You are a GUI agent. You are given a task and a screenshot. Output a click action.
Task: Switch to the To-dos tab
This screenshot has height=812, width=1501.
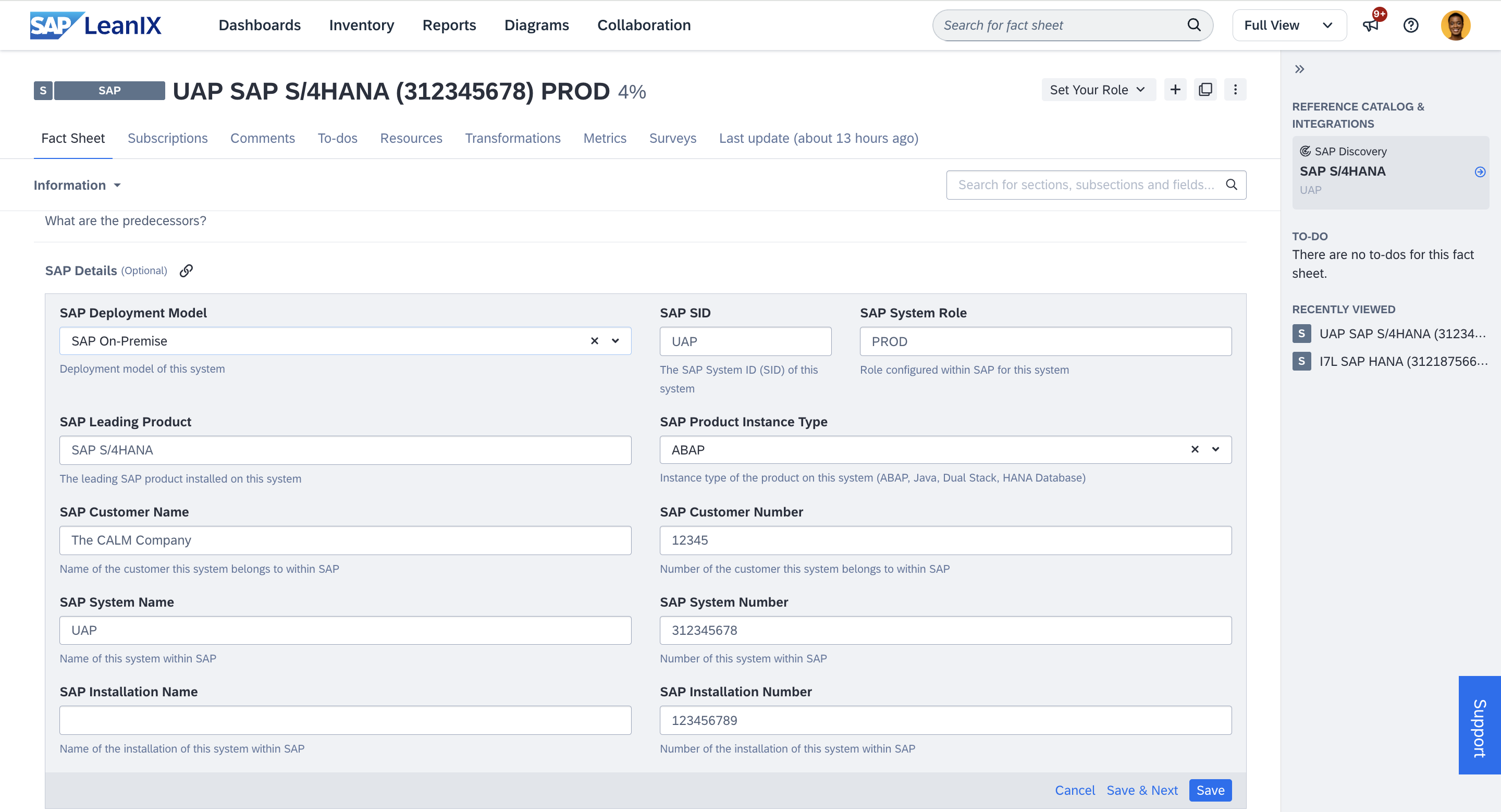pos(337,138)
